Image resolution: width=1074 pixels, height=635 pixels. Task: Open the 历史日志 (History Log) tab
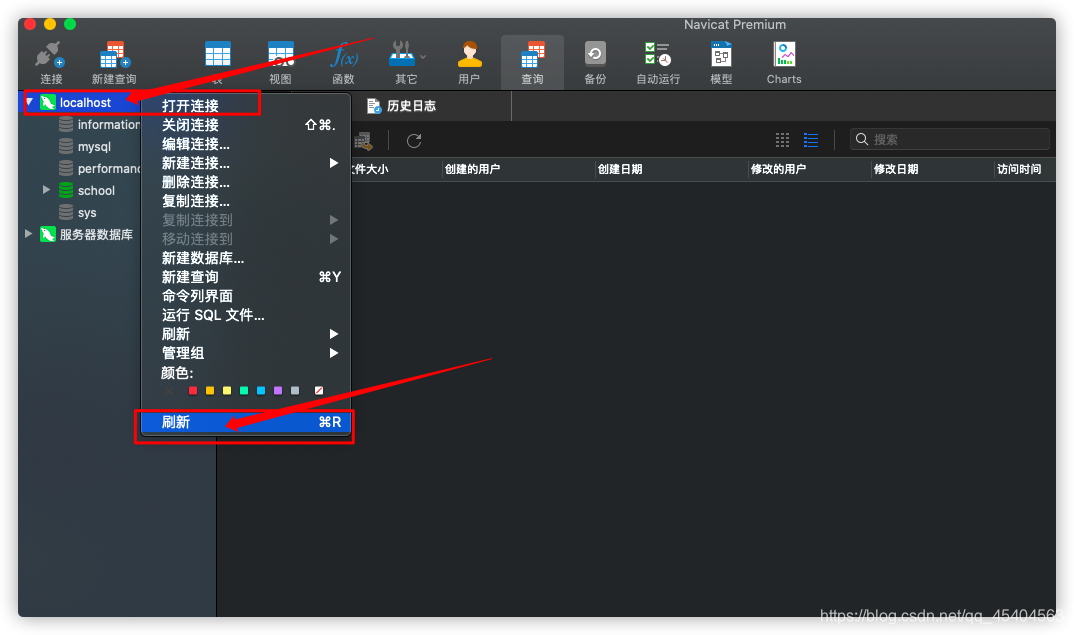pyautogui.click(x=401, y=105)
